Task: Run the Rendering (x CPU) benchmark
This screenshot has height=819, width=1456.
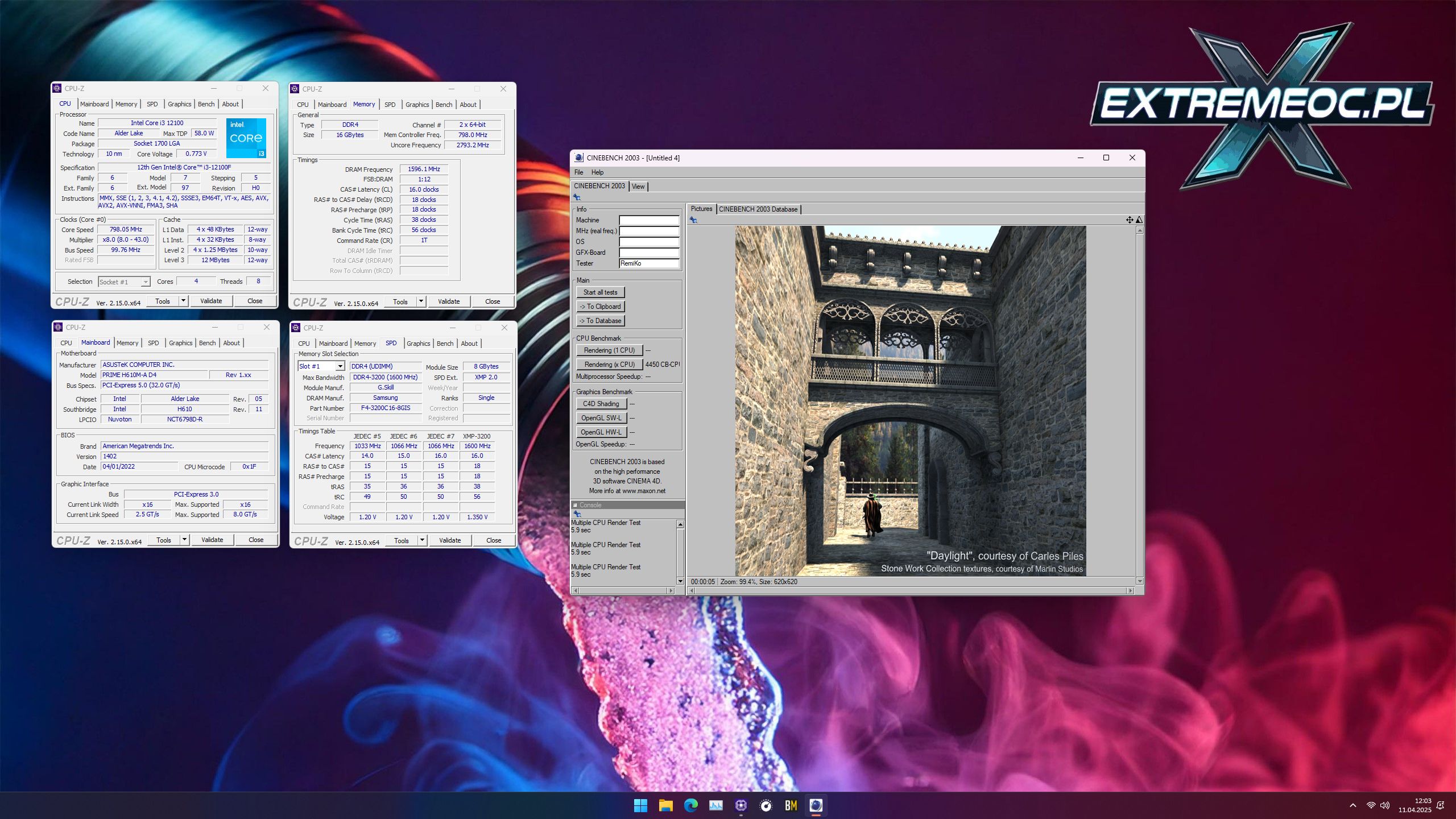Action: click(609, 365)
